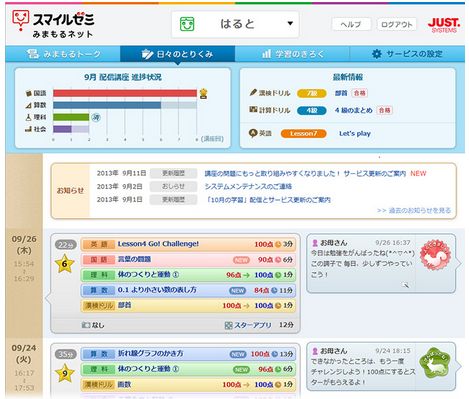Click the yellow star 6 badge
469x399 pixels.
[x=65, y=264]
